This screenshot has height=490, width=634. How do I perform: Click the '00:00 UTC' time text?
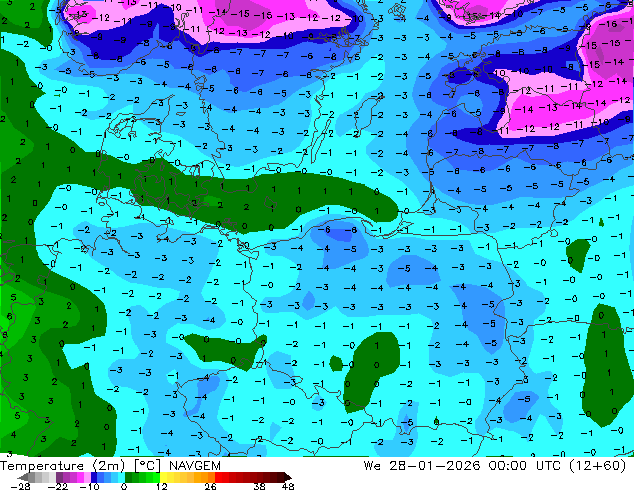coord(525,466)
